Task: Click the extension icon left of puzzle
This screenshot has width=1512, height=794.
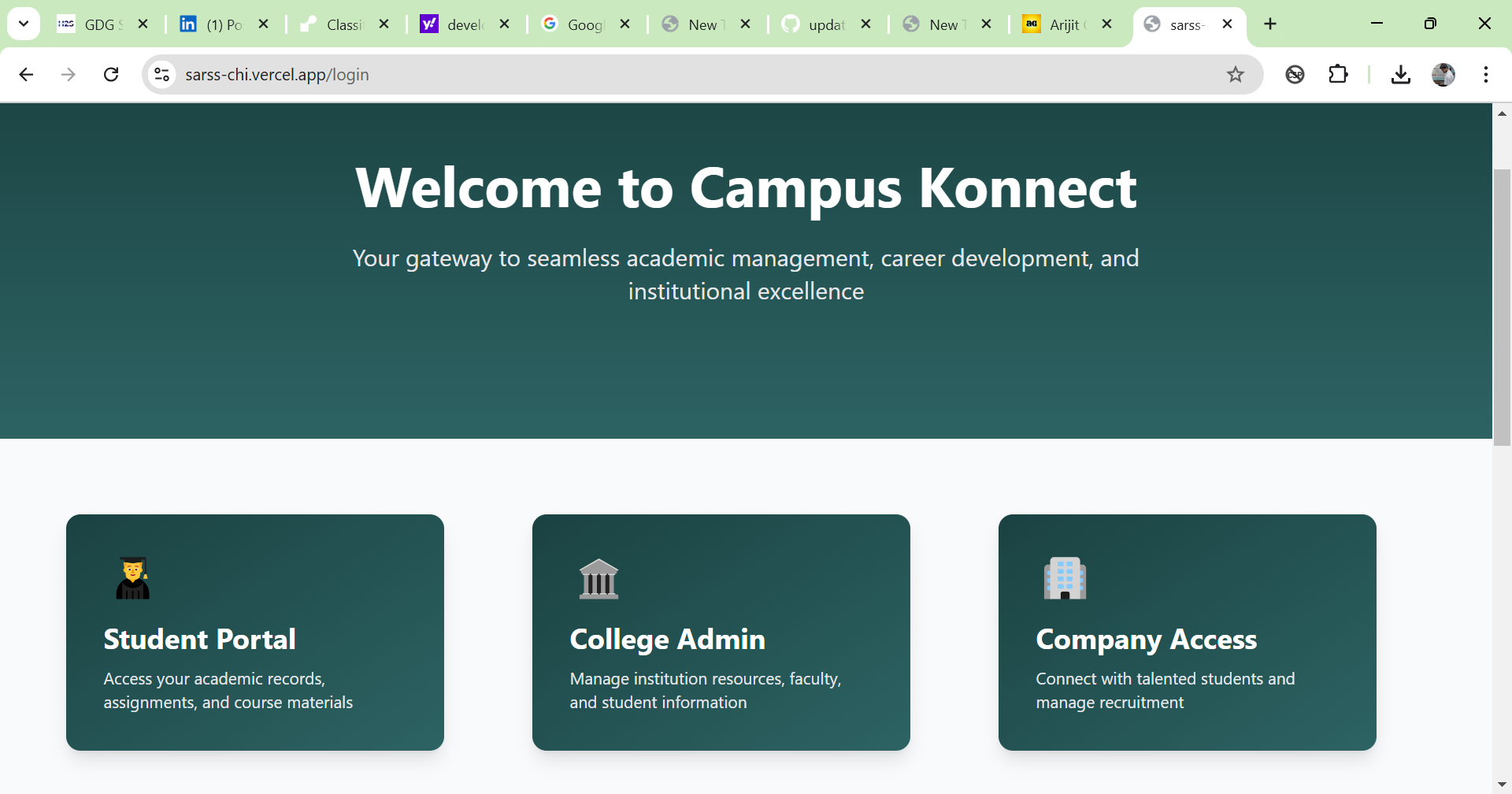Action: tap(1295, 75)
